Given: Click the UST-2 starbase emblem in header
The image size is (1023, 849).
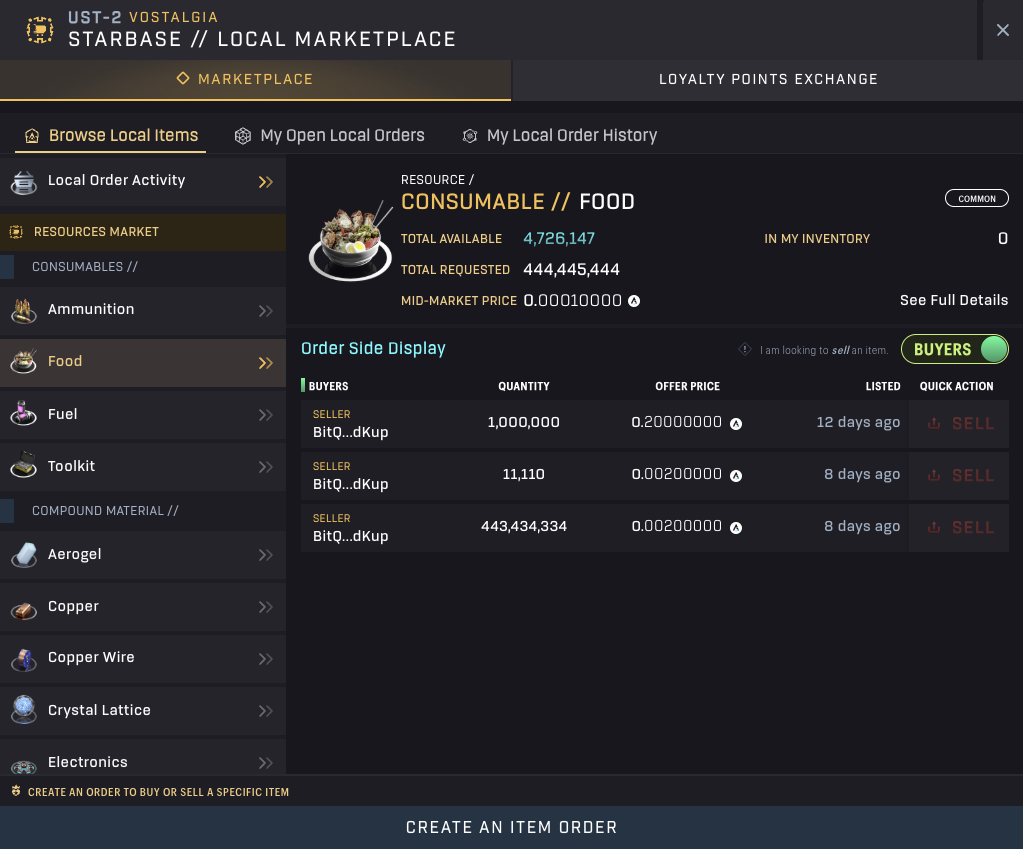Looking at the screenshot, I should click(x=39, y=30).
